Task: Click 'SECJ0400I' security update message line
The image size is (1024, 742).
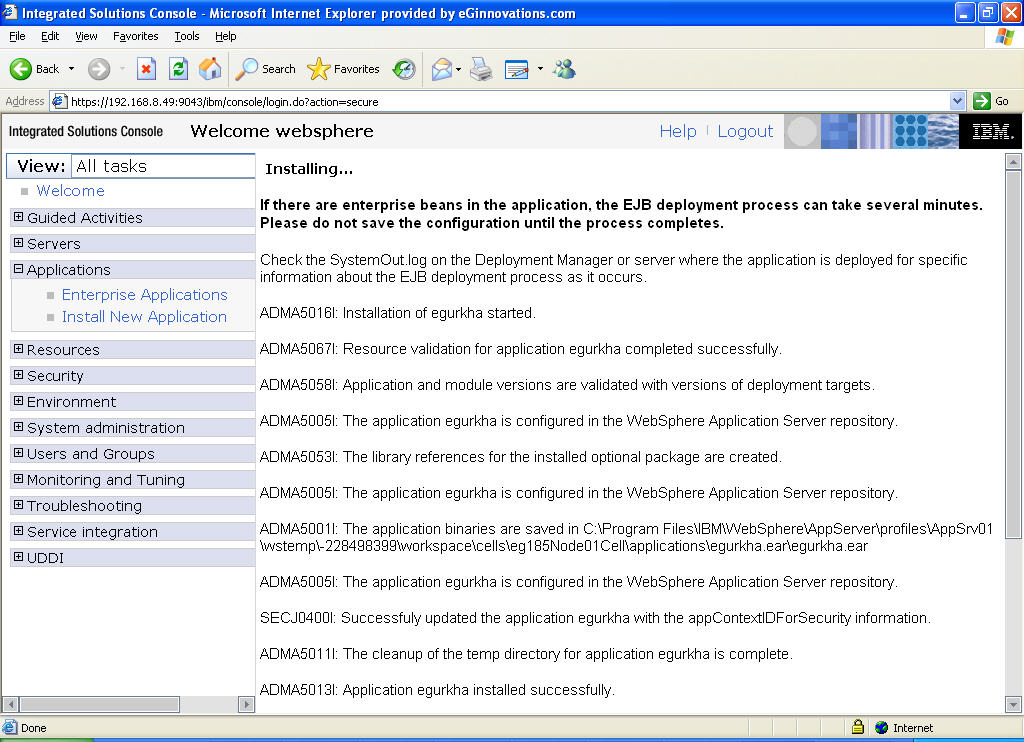Action: [x=595, y=618]
